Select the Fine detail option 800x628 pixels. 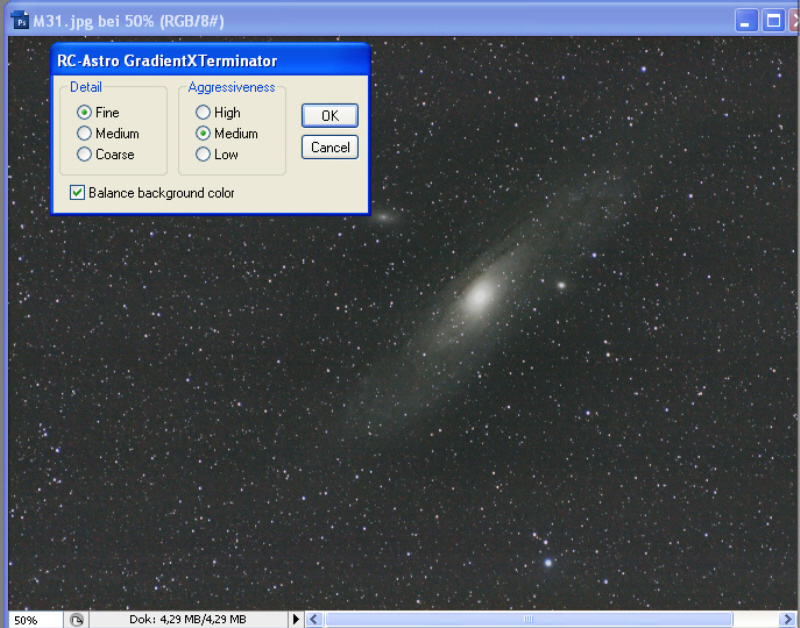click(85, 113)
